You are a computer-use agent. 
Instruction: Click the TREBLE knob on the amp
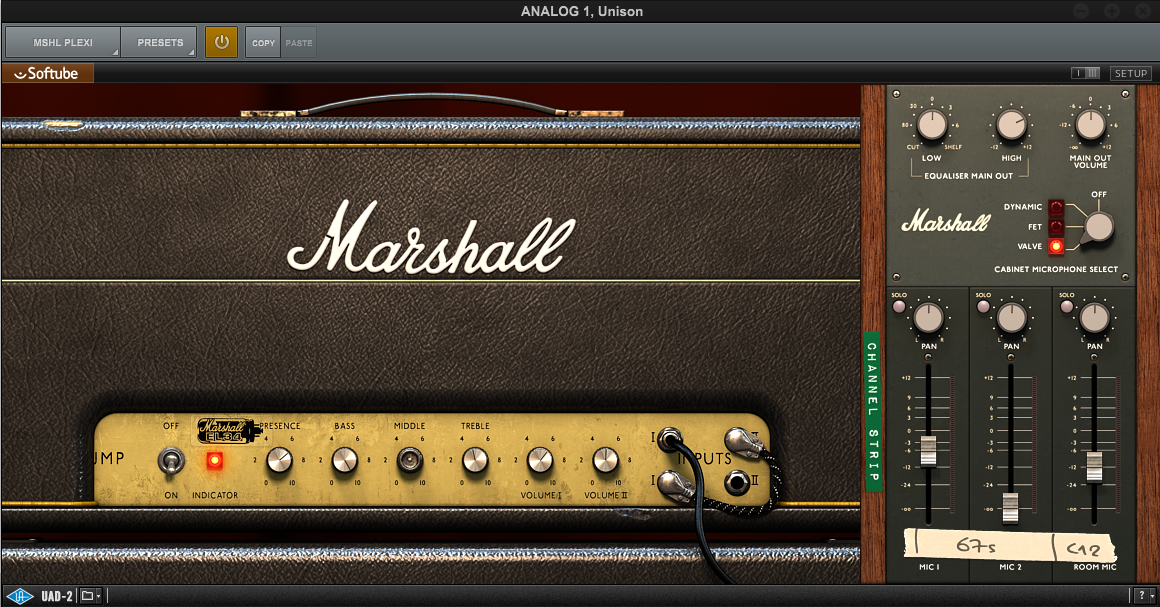click(475, 460)
